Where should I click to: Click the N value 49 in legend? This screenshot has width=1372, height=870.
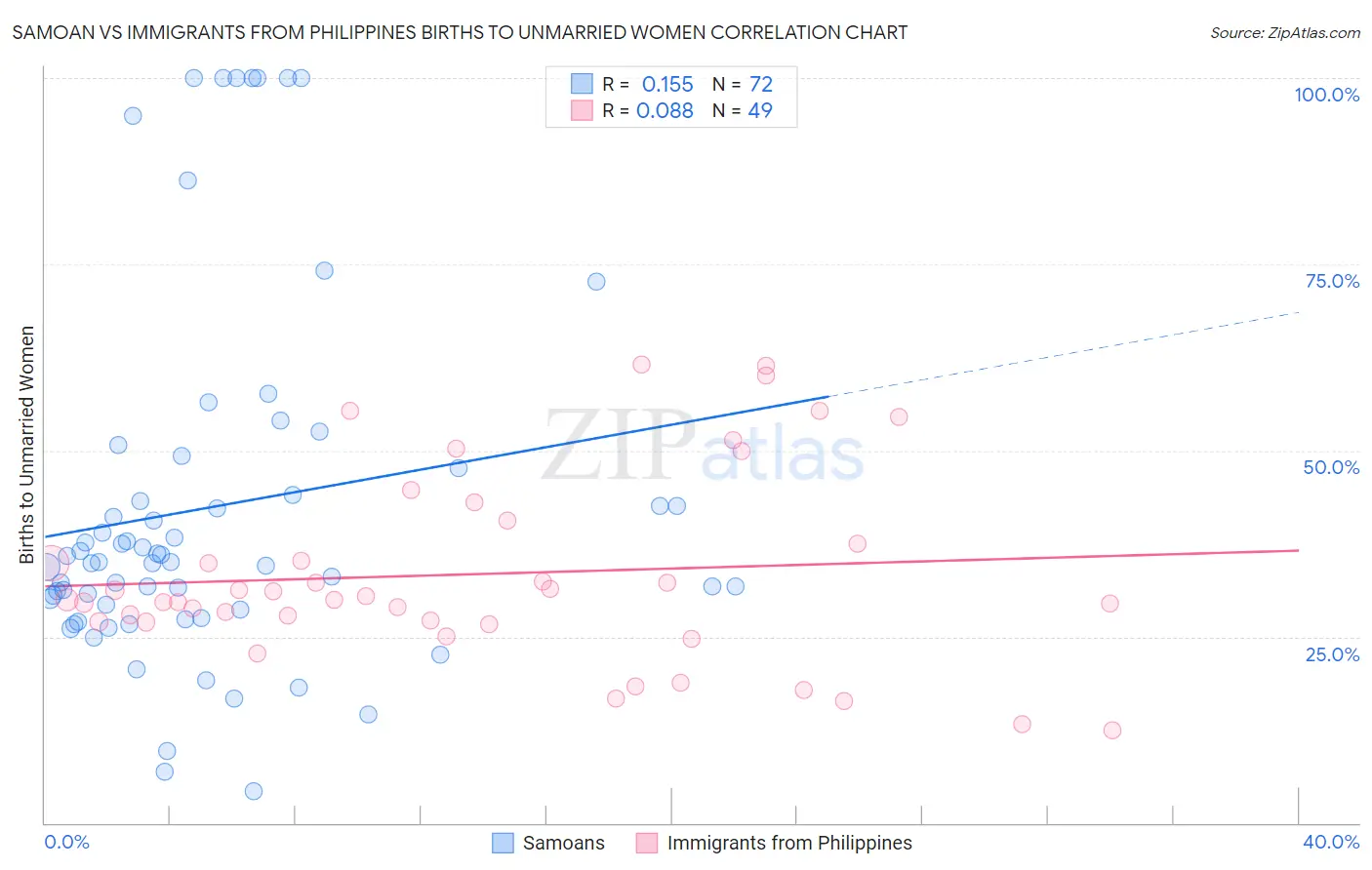point(760,110)
